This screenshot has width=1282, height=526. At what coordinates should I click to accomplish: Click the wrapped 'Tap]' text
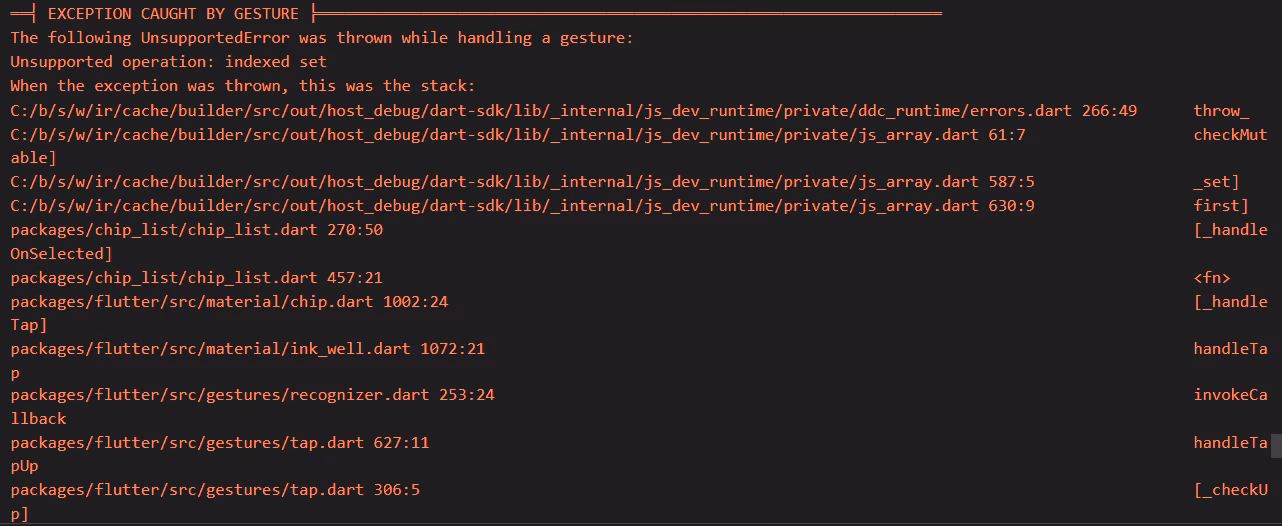[29, 326]
